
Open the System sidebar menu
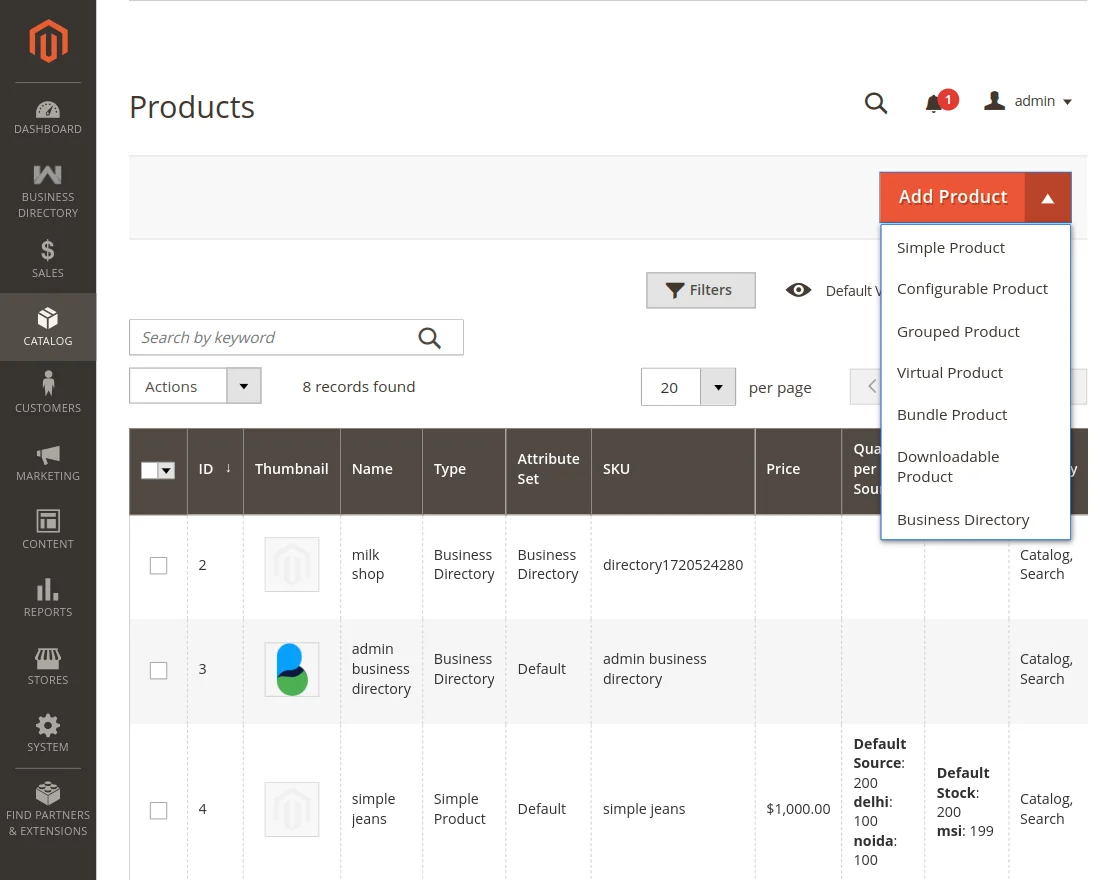click(x=47, y=730)
